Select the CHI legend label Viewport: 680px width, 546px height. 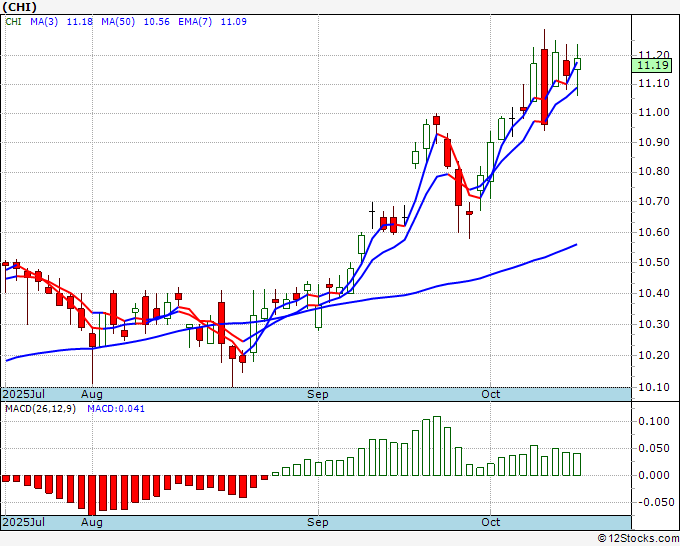[x=13, y=21]
